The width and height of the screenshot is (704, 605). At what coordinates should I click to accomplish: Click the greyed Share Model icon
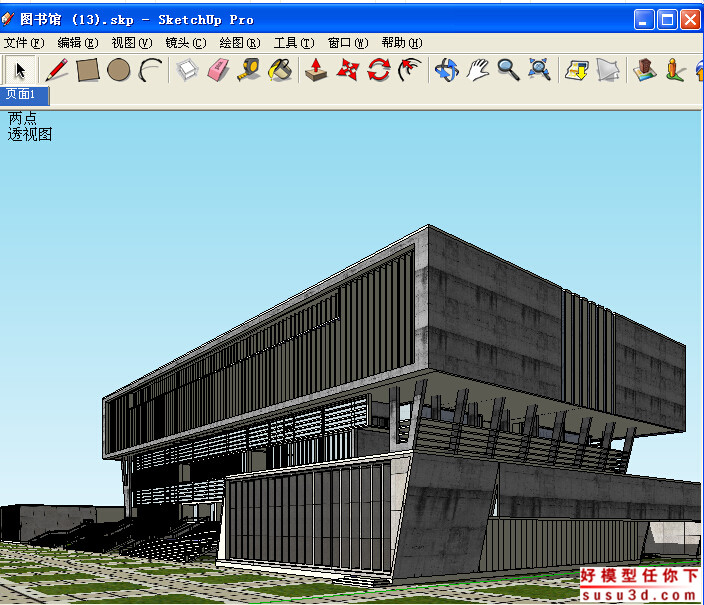tap(608, 70)
